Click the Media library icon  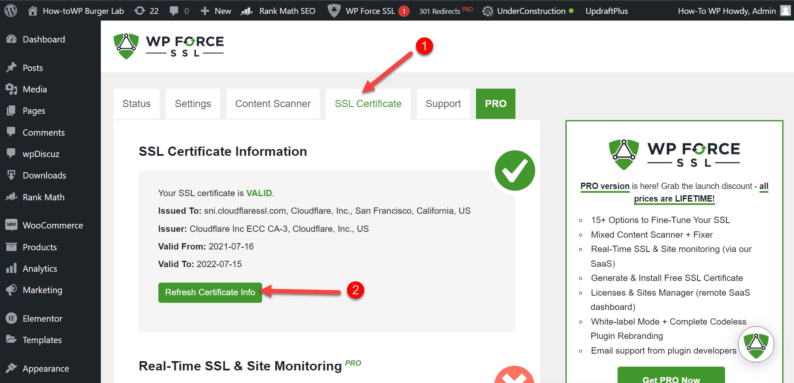pos(11,90)
